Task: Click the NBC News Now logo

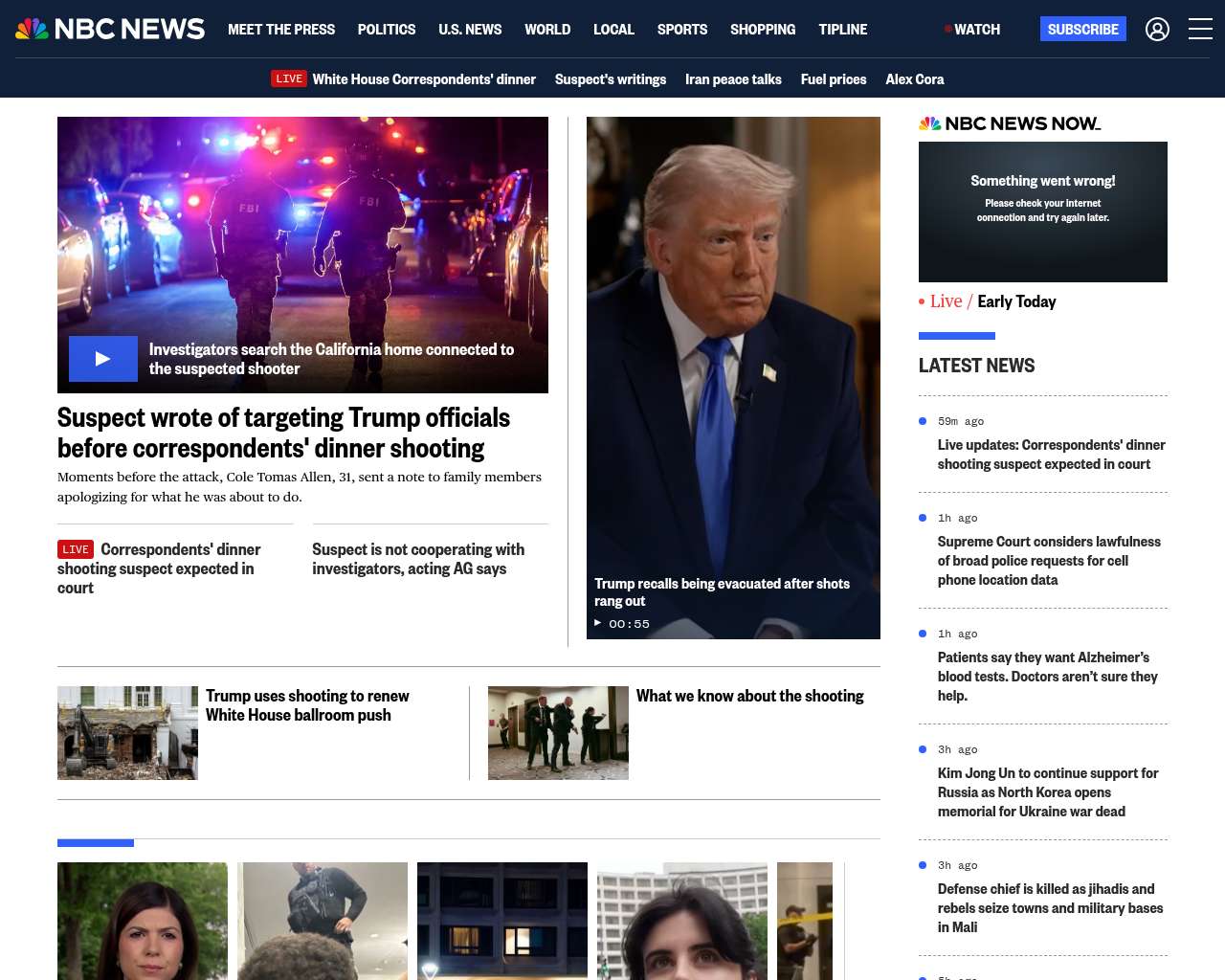Action: tap(1010, 123)
